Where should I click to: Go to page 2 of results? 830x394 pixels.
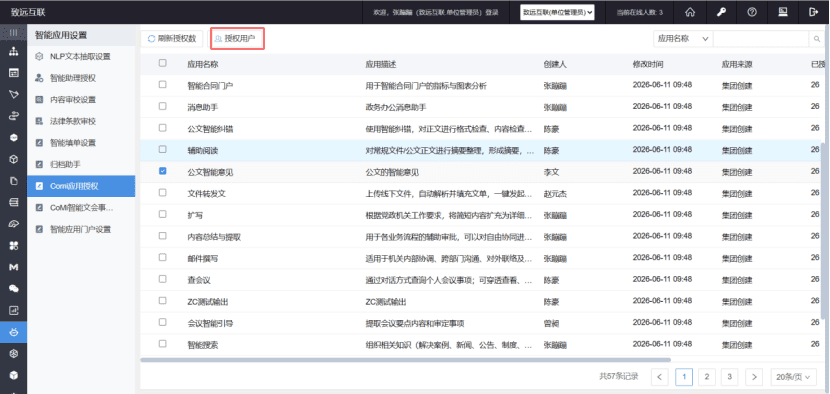pyautogui.click(x=706, y=377)
